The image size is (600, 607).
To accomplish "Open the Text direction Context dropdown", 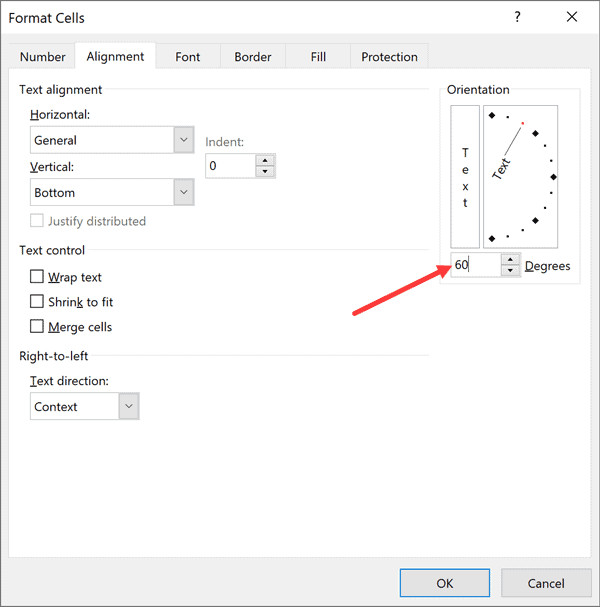I will [128, 407].
